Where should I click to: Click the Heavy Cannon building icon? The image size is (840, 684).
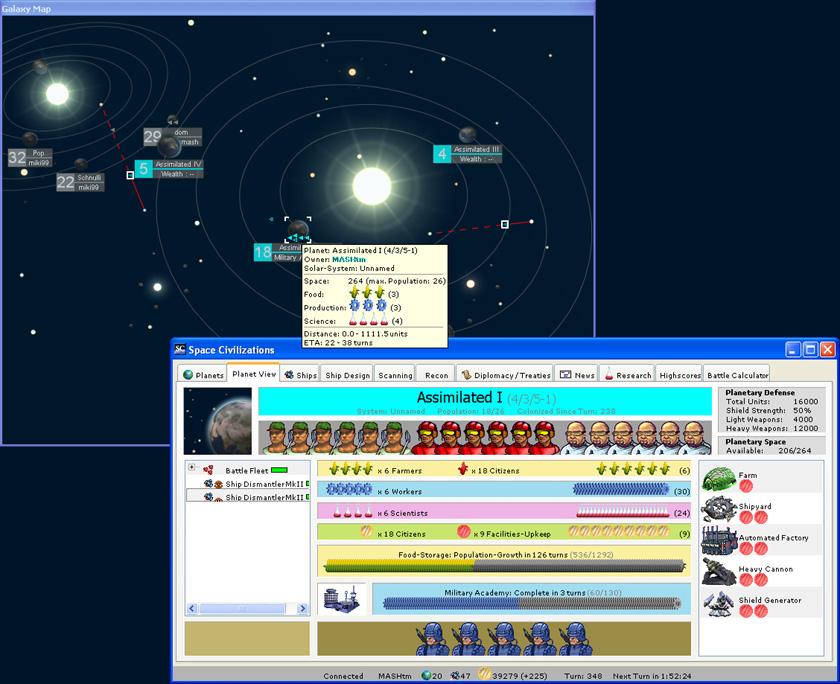pos(719,572)
